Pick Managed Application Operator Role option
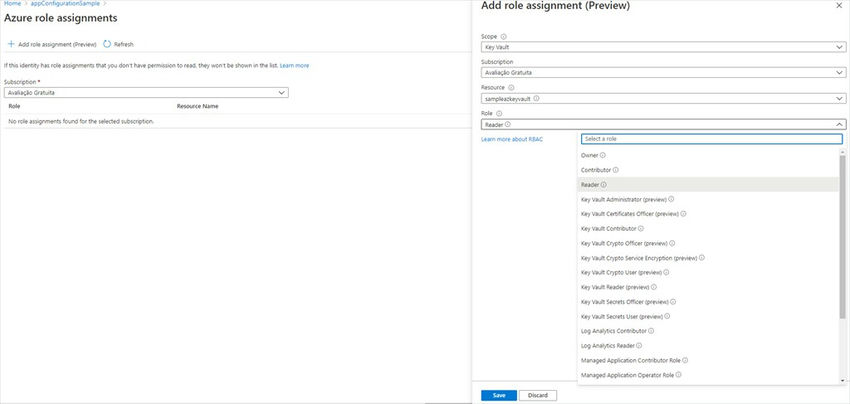 click(x=626, y=374)
